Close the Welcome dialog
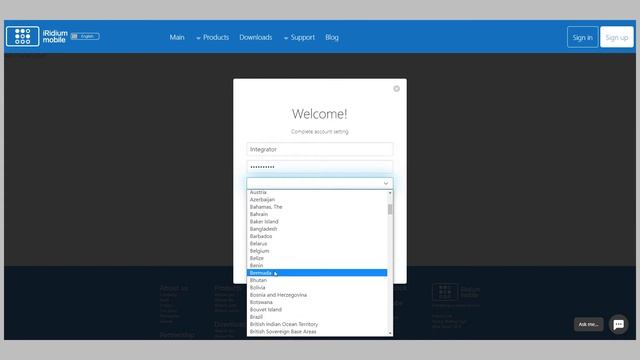The image size is (640, 360). (396, 89)
